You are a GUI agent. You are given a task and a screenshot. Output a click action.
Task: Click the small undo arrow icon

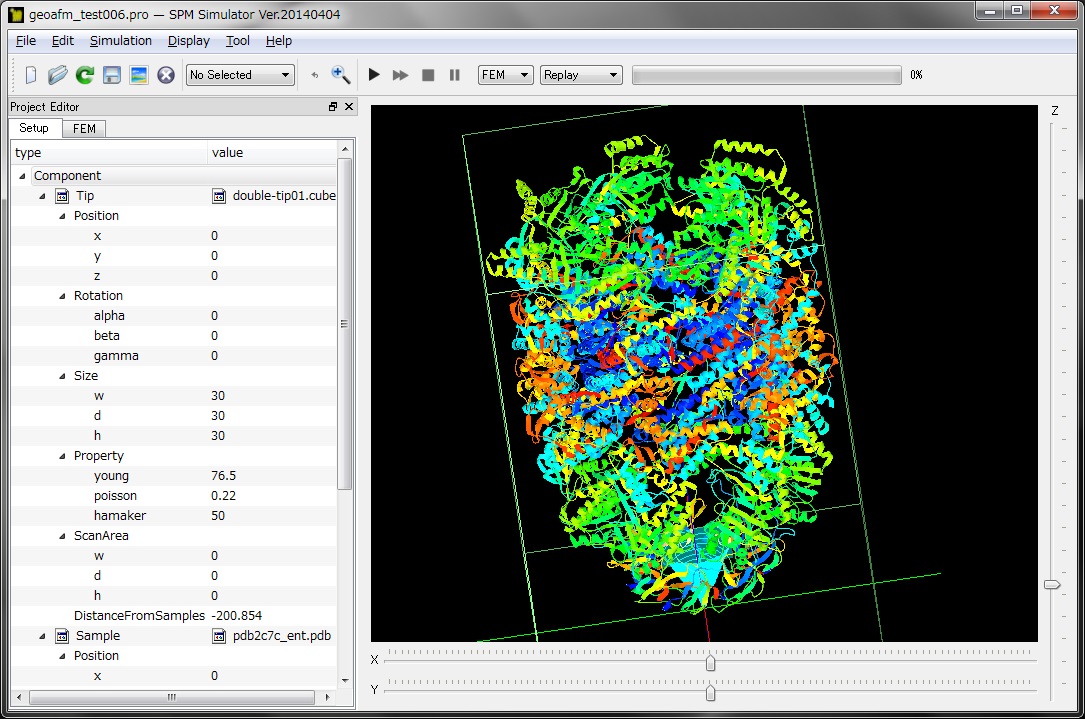315,75
